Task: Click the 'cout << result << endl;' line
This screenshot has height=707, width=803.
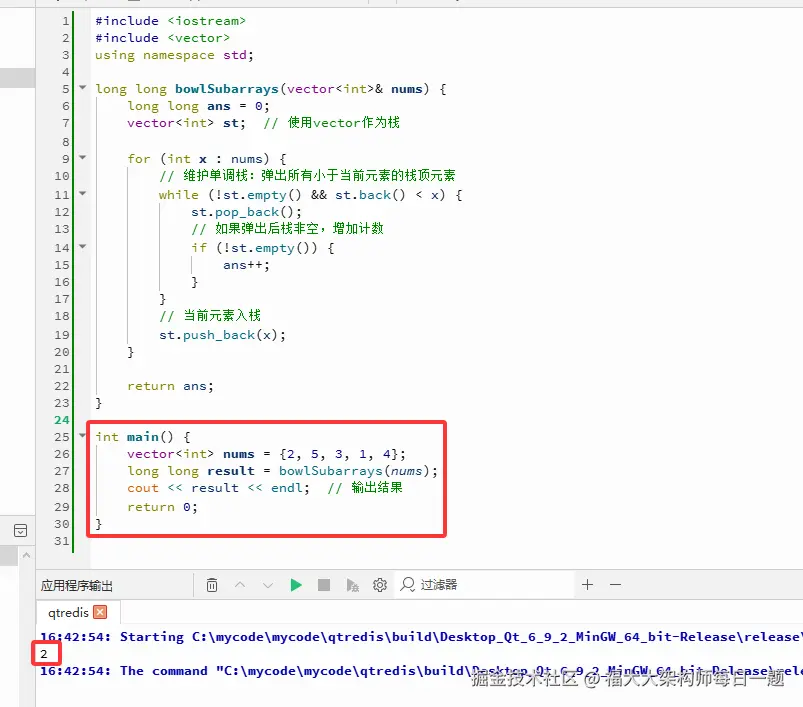Action: point(218,488)
